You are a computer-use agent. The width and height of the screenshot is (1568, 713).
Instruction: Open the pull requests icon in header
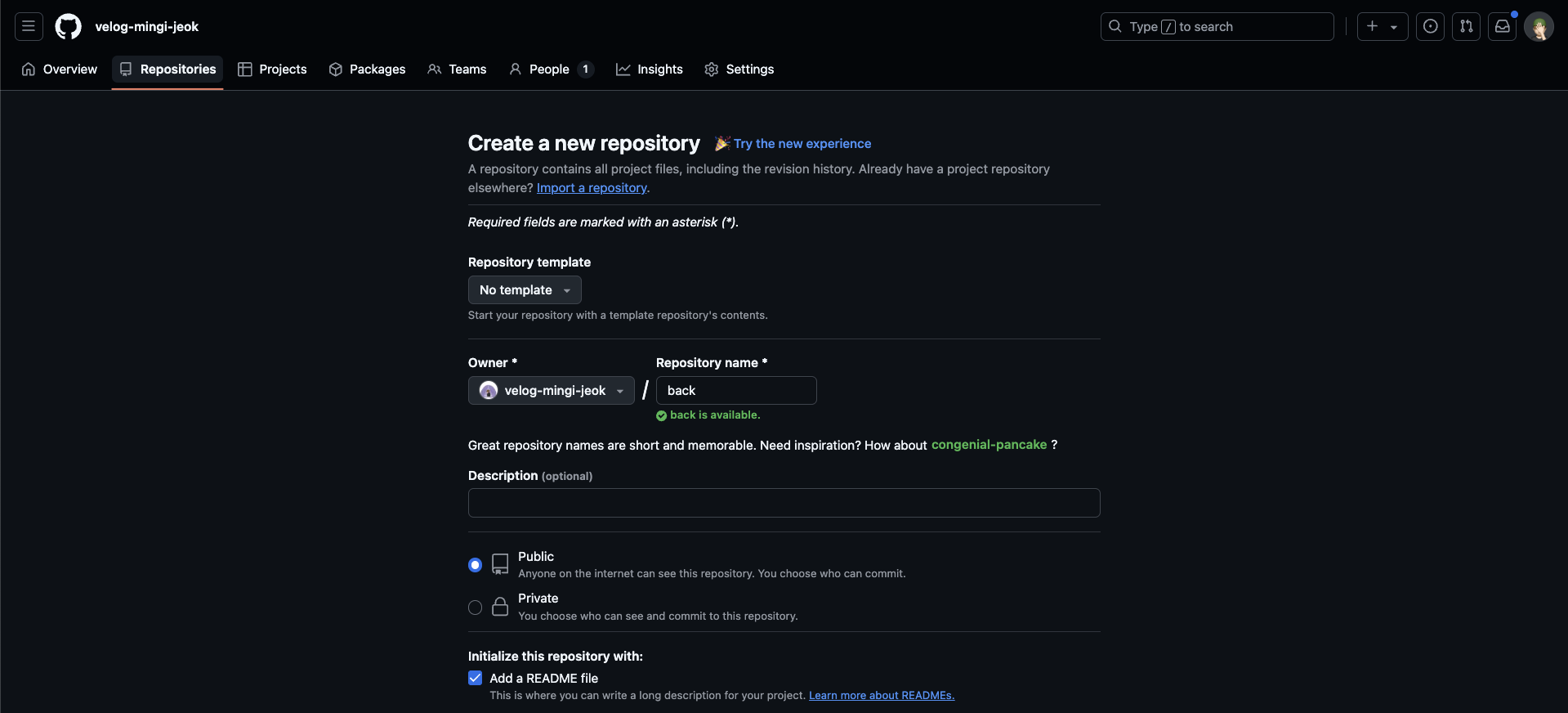click(x=1466, y=26)
